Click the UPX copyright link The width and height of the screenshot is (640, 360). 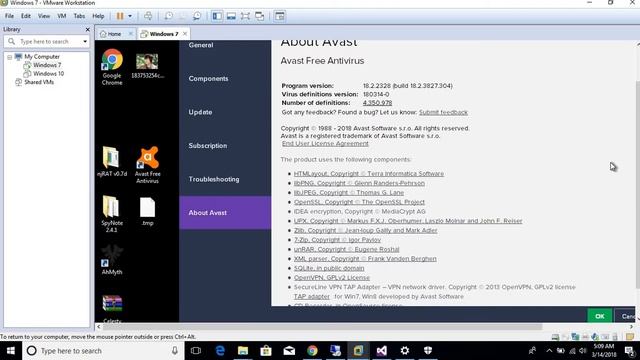pyautogui.click(x=408, y=221)
